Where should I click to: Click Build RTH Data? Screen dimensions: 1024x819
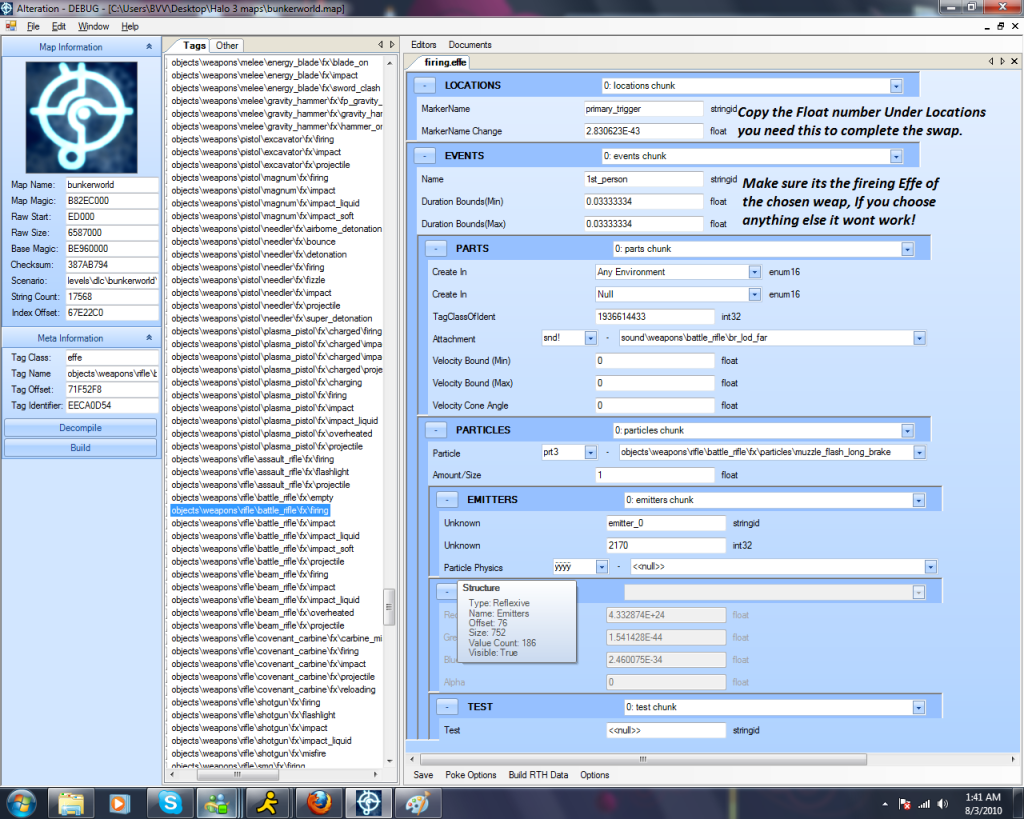538,775
